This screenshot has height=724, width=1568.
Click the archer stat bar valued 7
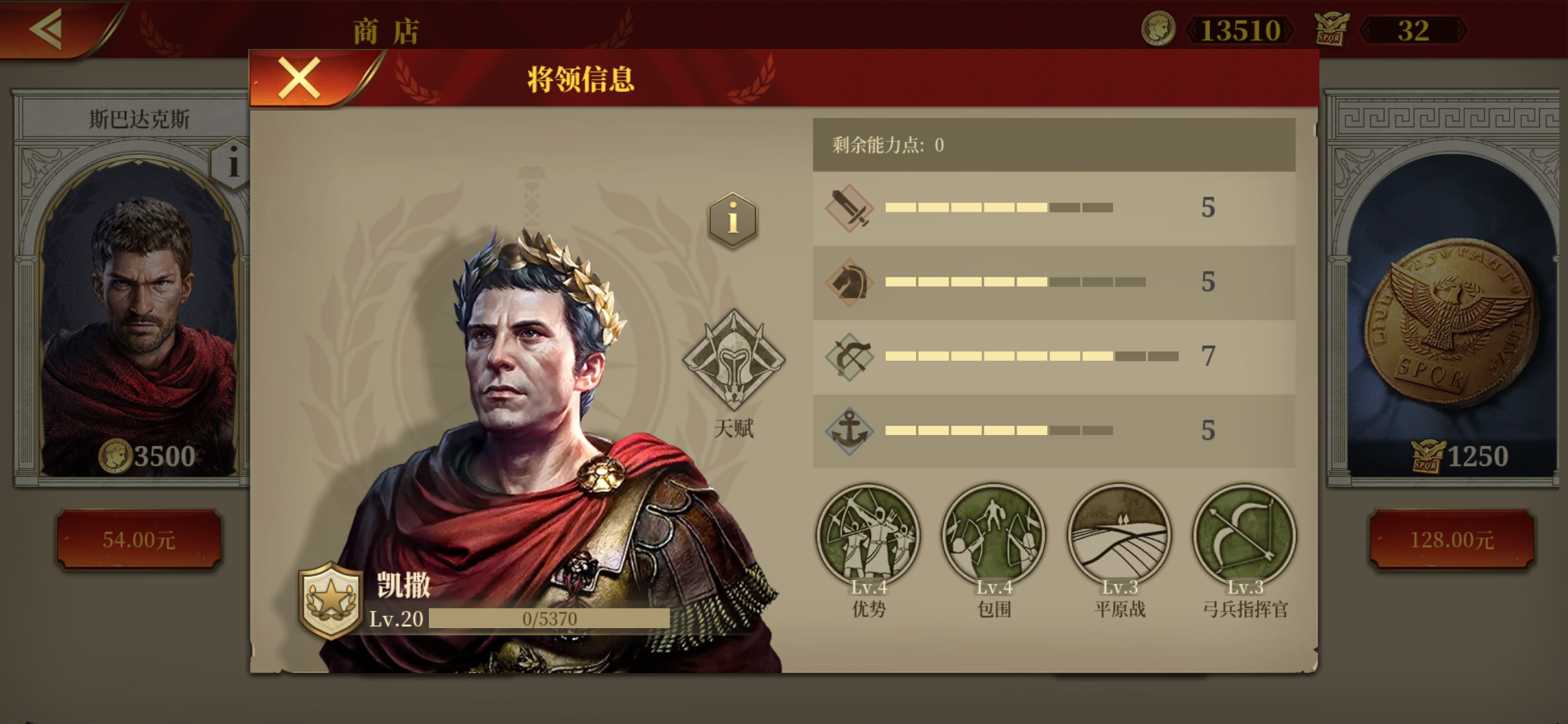(x=1032, y=356)
